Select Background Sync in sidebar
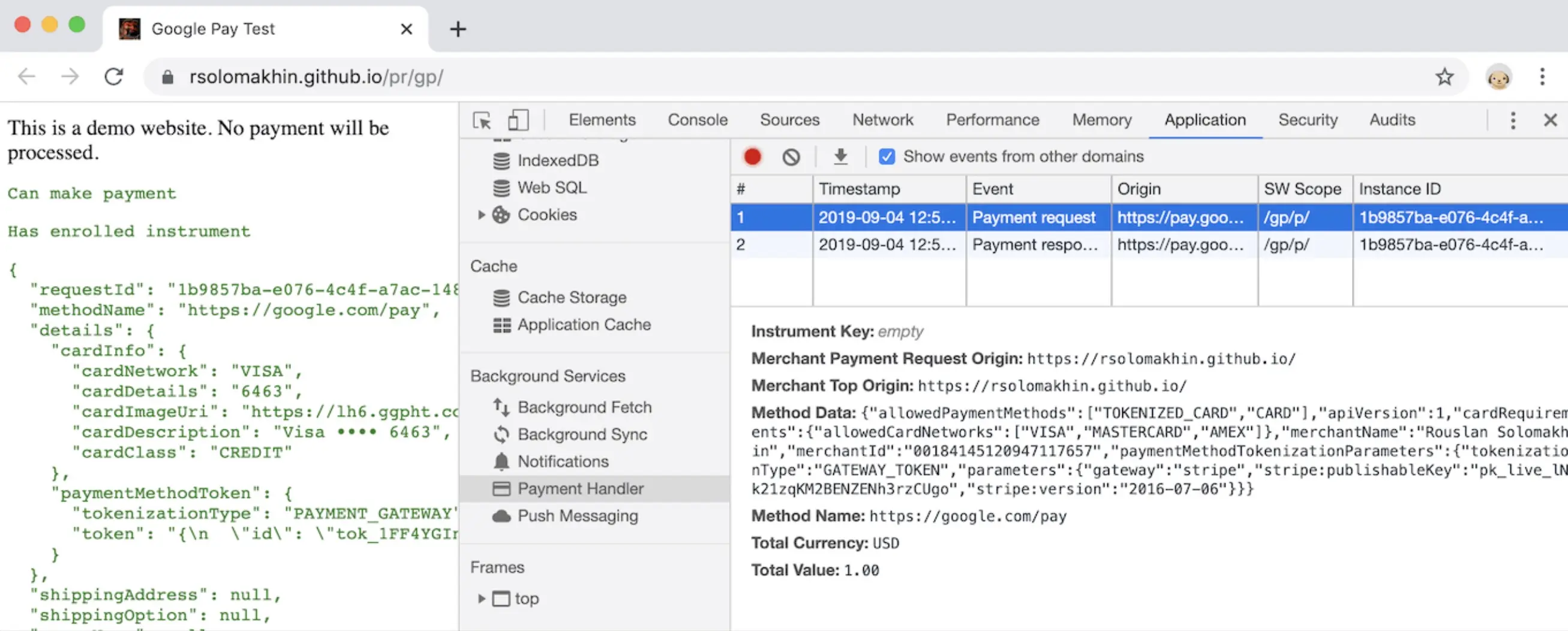This screenshot has height=631, width=1568. (x=582, y=434)
